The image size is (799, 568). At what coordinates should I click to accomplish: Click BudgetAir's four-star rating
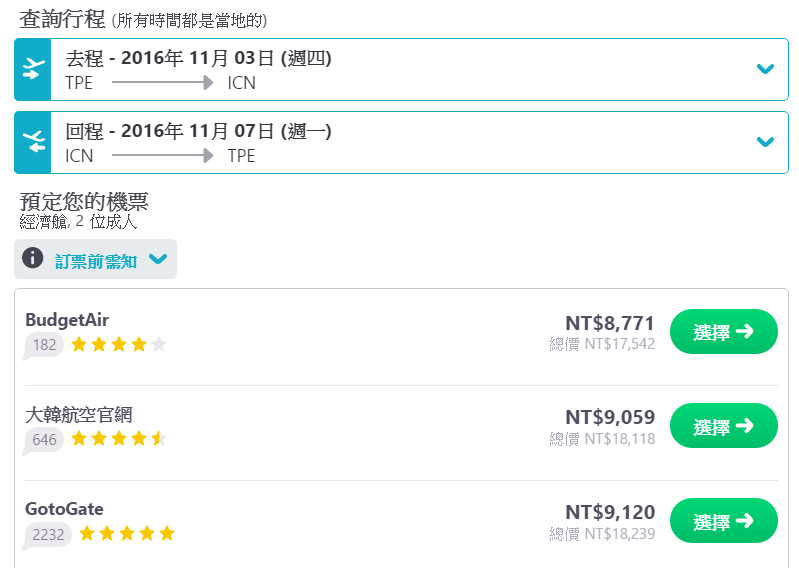[119, 345]
